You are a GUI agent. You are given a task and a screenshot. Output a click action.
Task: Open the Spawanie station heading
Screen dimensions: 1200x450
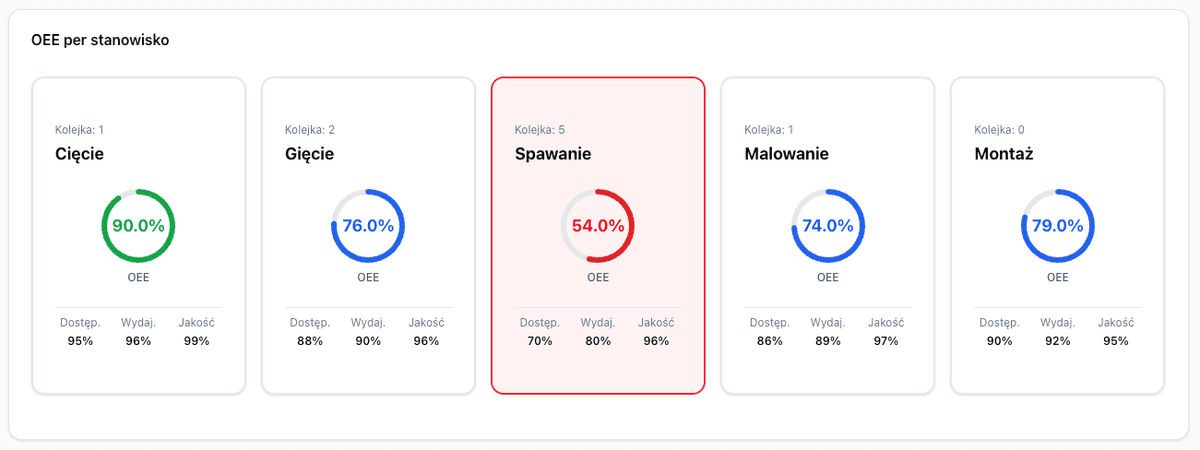click(553, 154)
